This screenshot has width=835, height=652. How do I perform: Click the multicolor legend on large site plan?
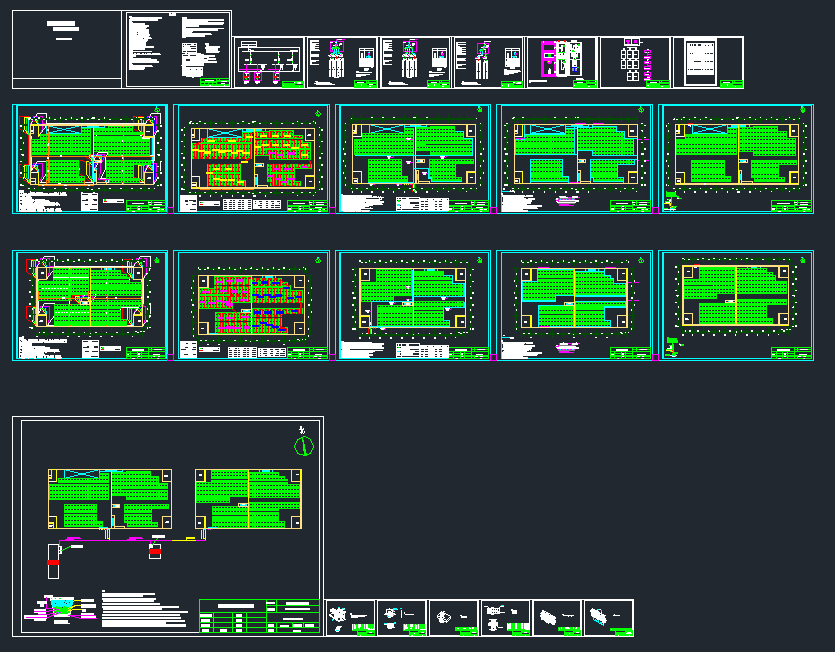pyautogui.click(x=62, y=607)
